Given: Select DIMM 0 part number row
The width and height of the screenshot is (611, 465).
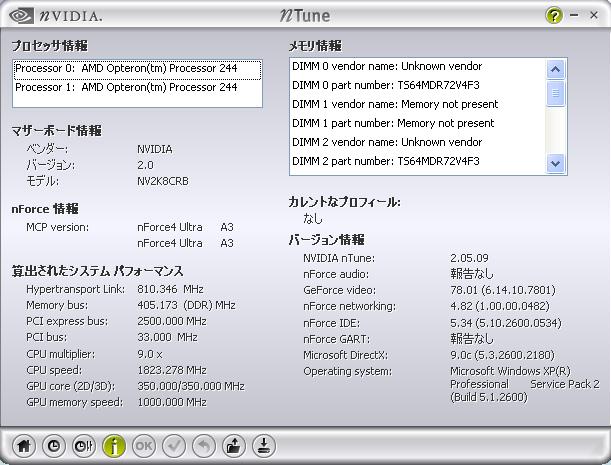Looking at the screenshot, I should [x=418, y=85].
